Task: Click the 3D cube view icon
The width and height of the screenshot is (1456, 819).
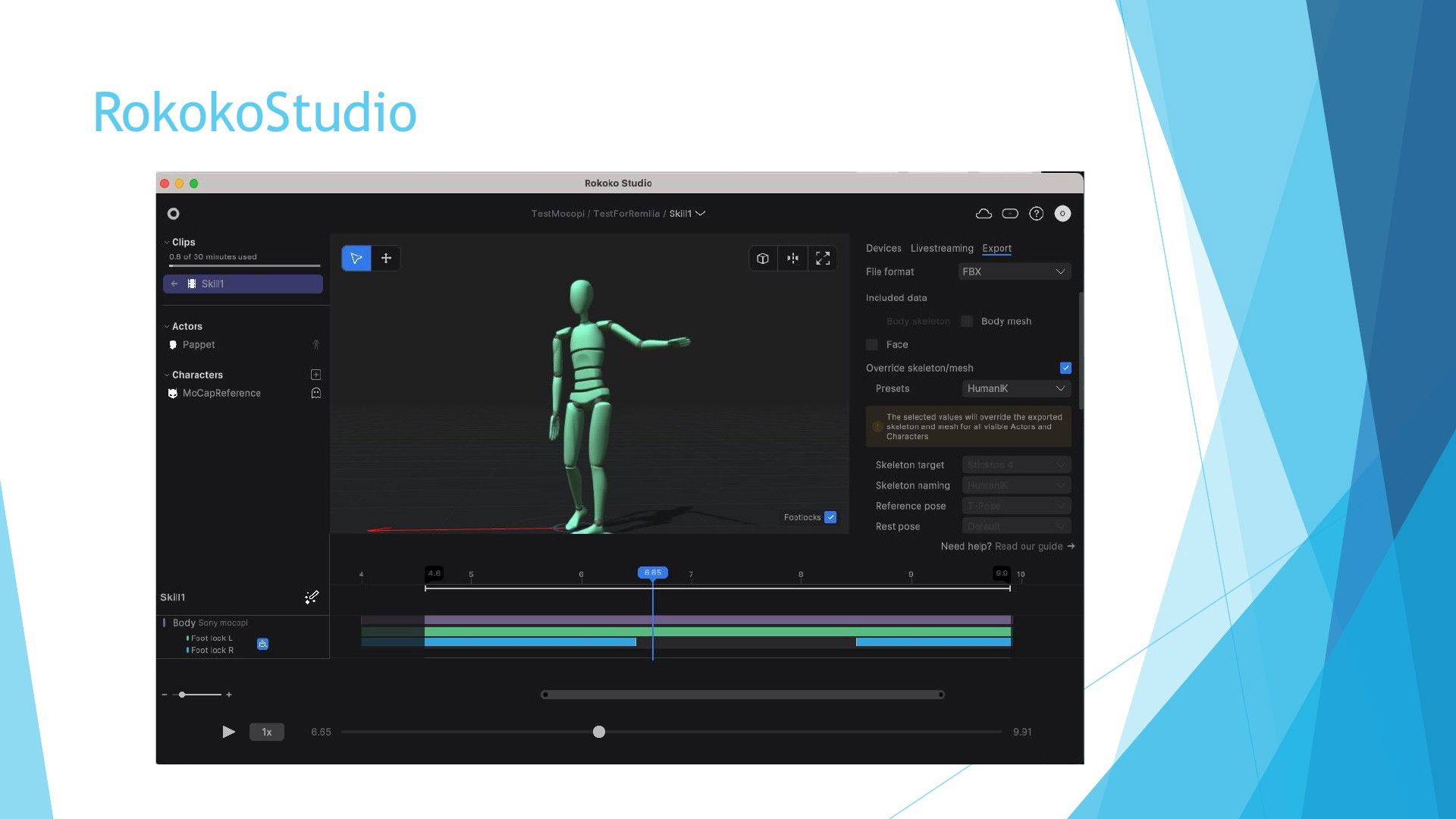Action: 763,259
